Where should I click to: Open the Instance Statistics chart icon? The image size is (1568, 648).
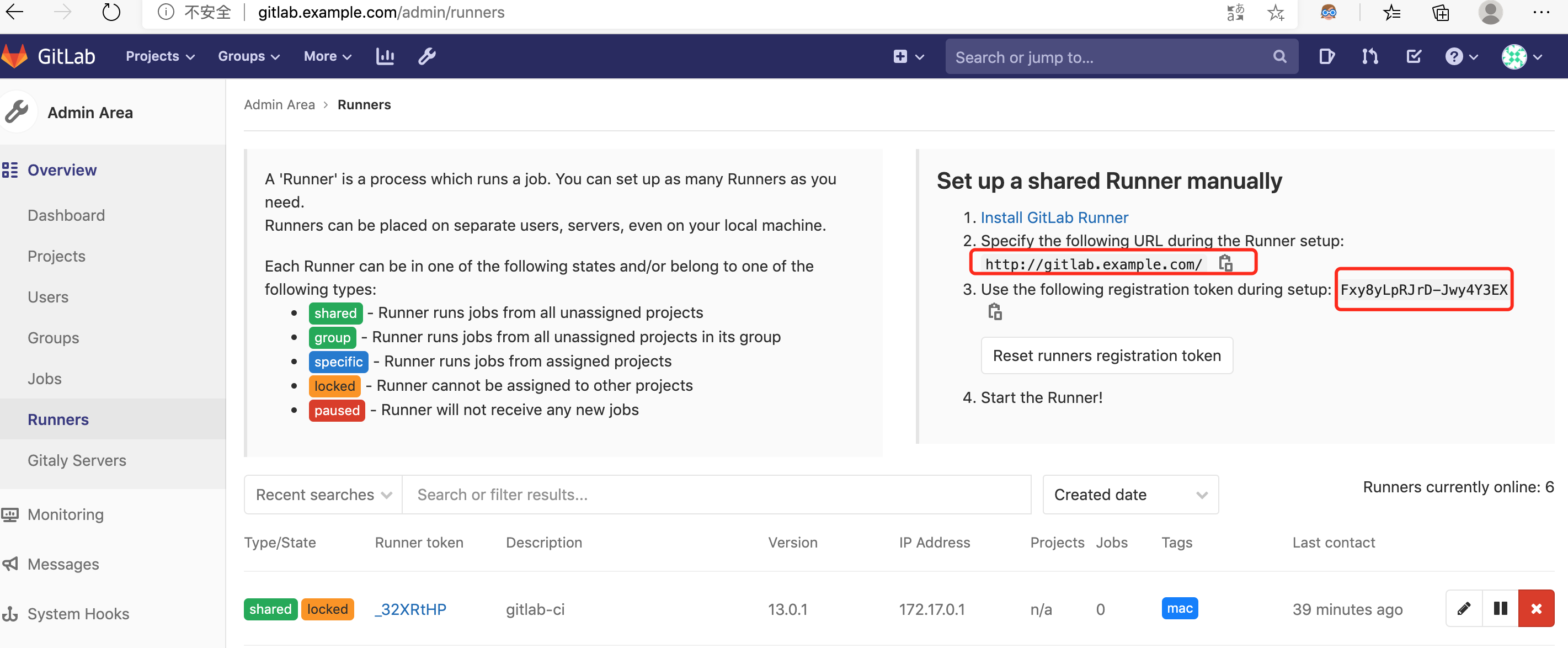pyautogui.click(x=385, y=56)
